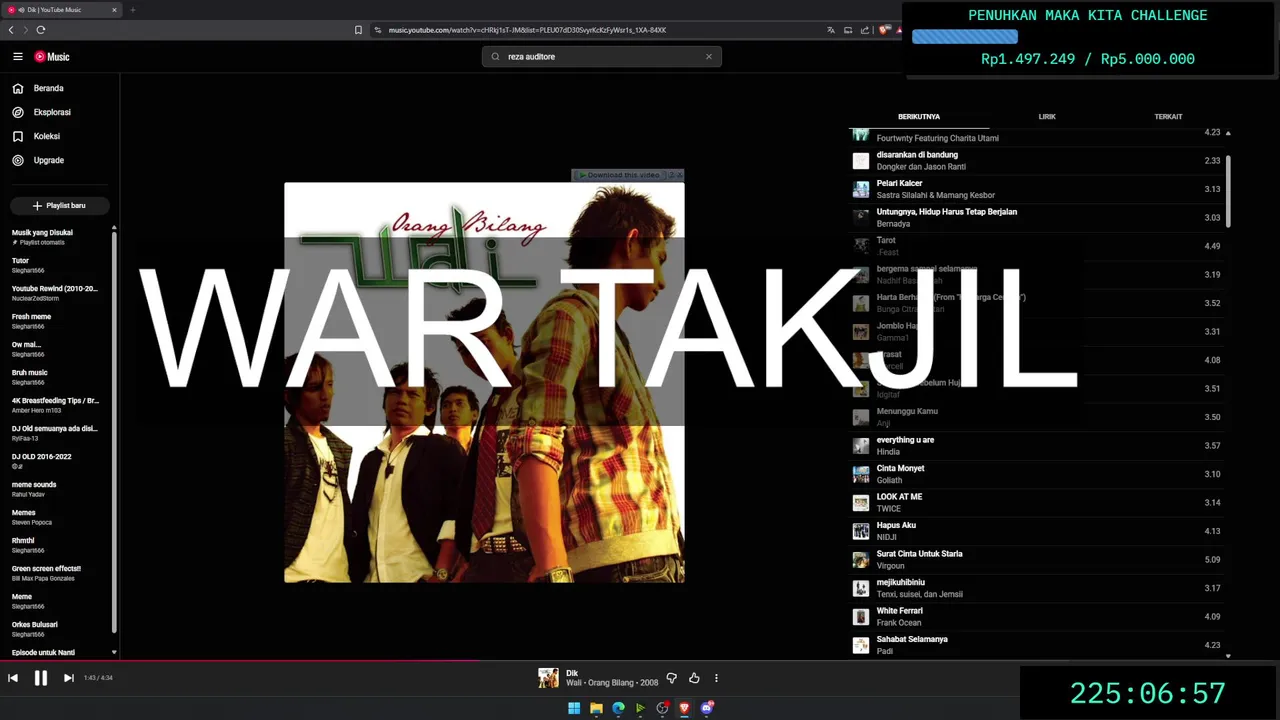Play disarankan di bandung from queue
The height and width of the screenshot is (720, 1280).
coord(1037,161)
